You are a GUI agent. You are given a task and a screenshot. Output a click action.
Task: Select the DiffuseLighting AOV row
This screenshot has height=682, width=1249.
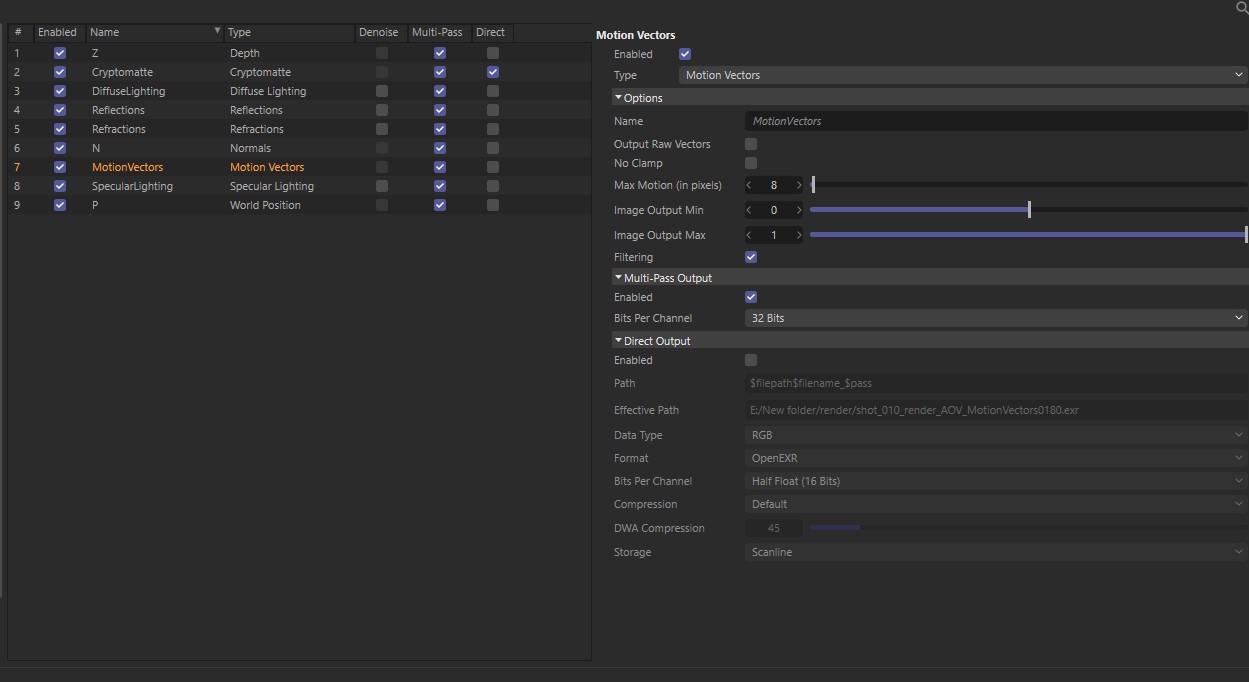(x=128, y=91)
